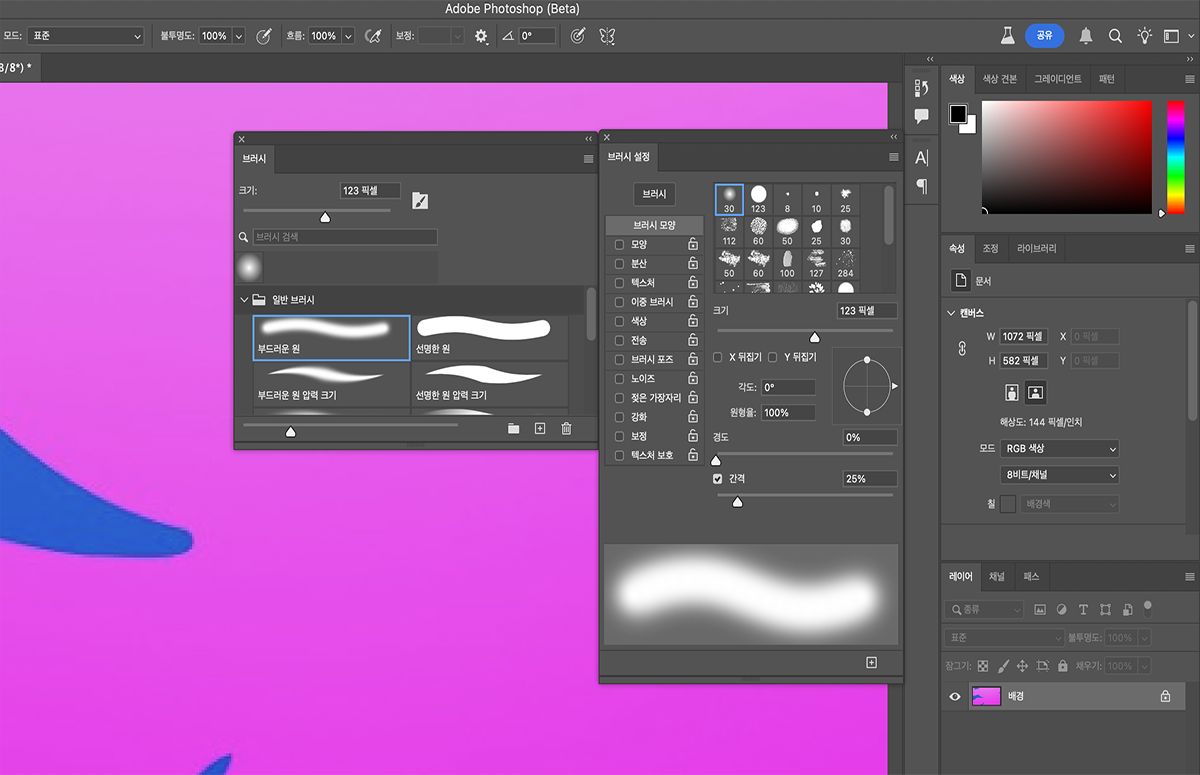
Task: Collapse the 일반 브러시 folder
Action: click(244, 299)
